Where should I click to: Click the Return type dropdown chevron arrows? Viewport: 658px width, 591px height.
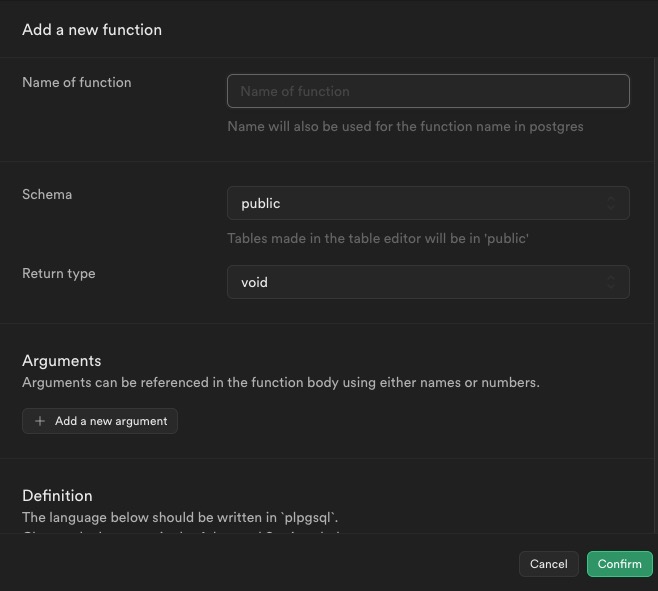[611, 282]
